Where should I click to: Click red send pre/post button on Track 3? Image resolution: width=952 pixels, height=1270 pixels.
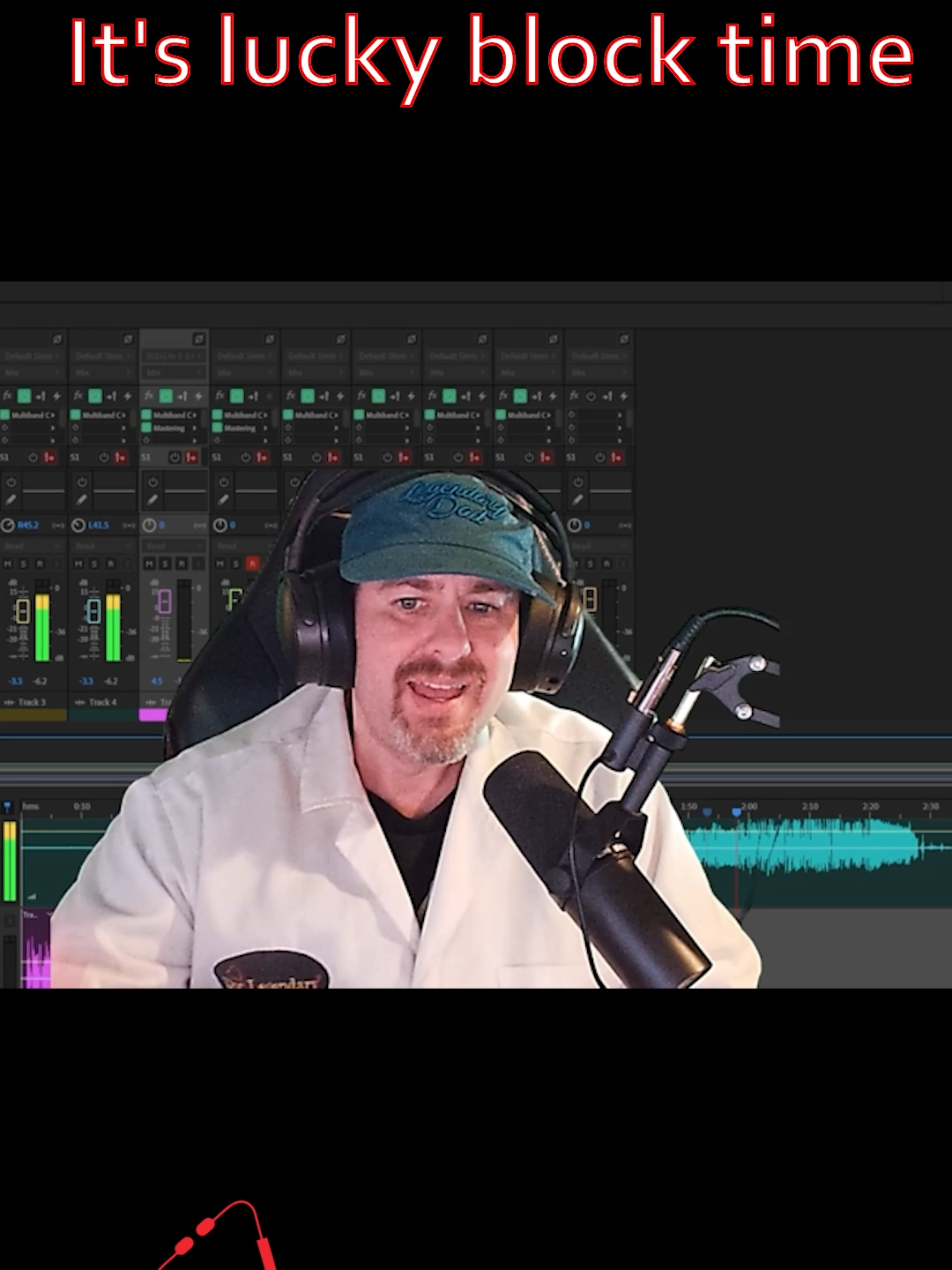tap(50, 457)
